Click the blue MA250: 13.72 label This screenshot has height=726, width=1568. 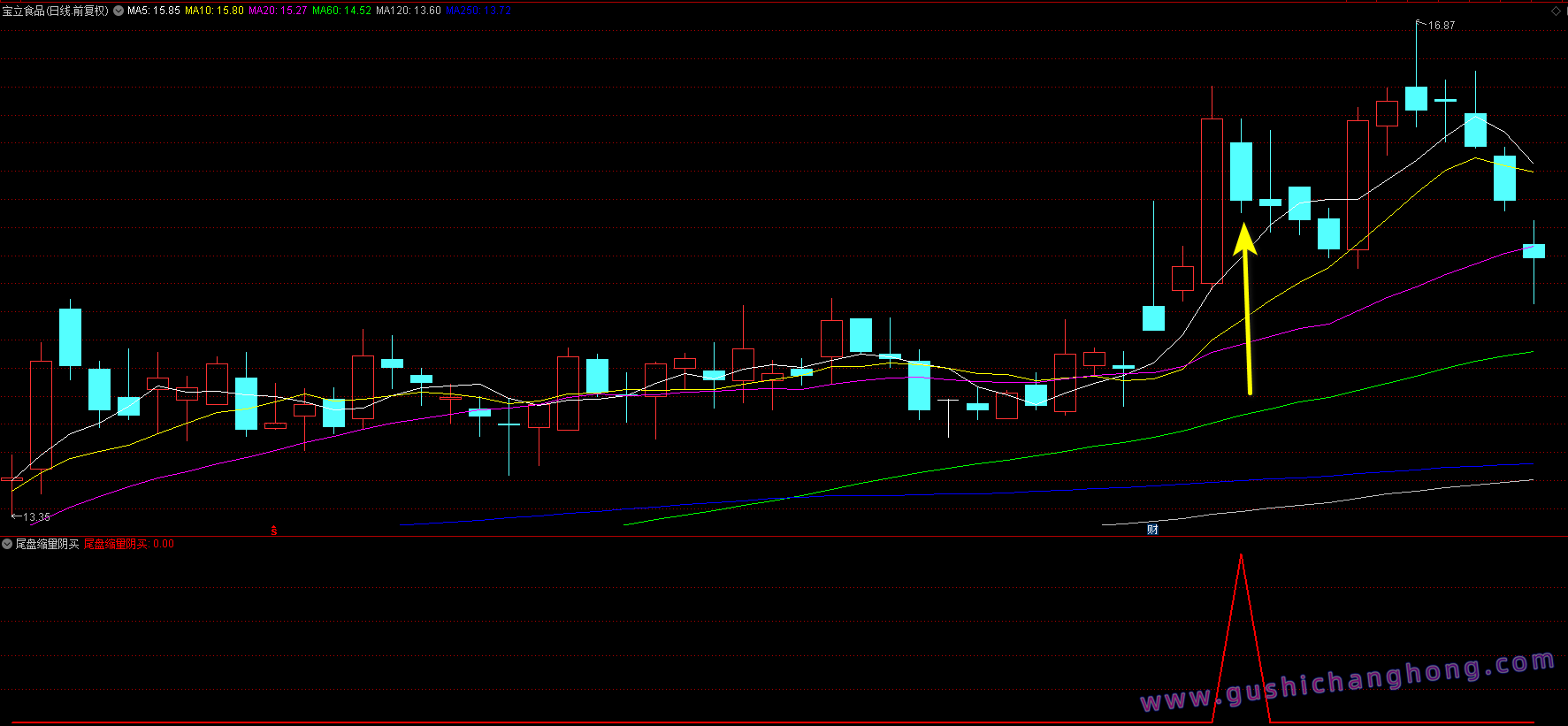point(478,11)
